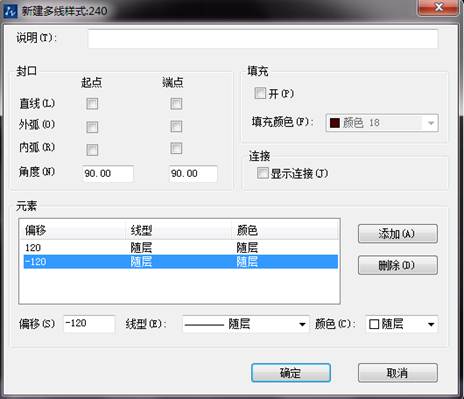This screenshot has height=399, width=464.
Task: Expand the 线型 dropdown
Action: 245,324
